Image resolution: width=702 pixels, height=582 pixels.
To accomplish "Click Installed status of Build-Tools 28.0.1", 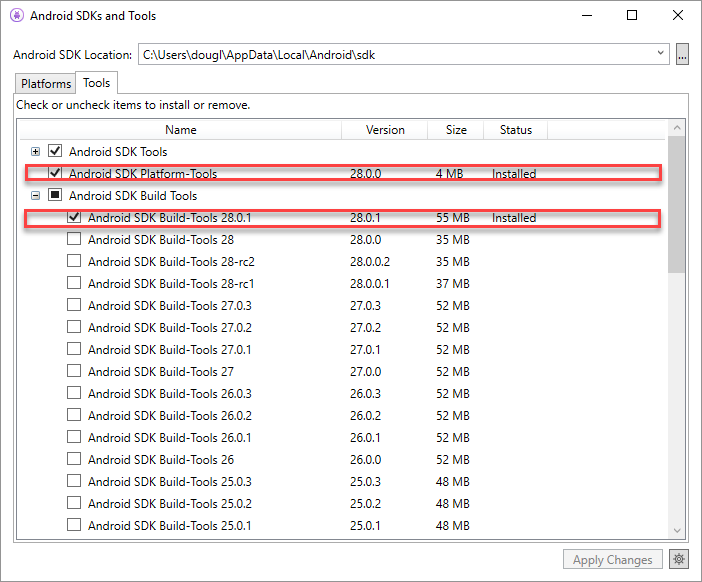I will tap(514, 218).
